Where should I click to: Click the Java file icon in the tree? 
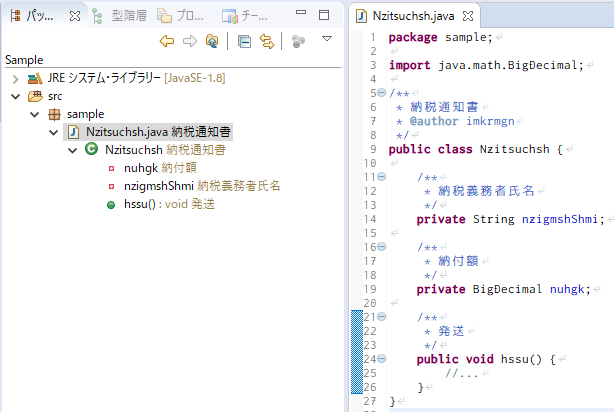point(73,132)
